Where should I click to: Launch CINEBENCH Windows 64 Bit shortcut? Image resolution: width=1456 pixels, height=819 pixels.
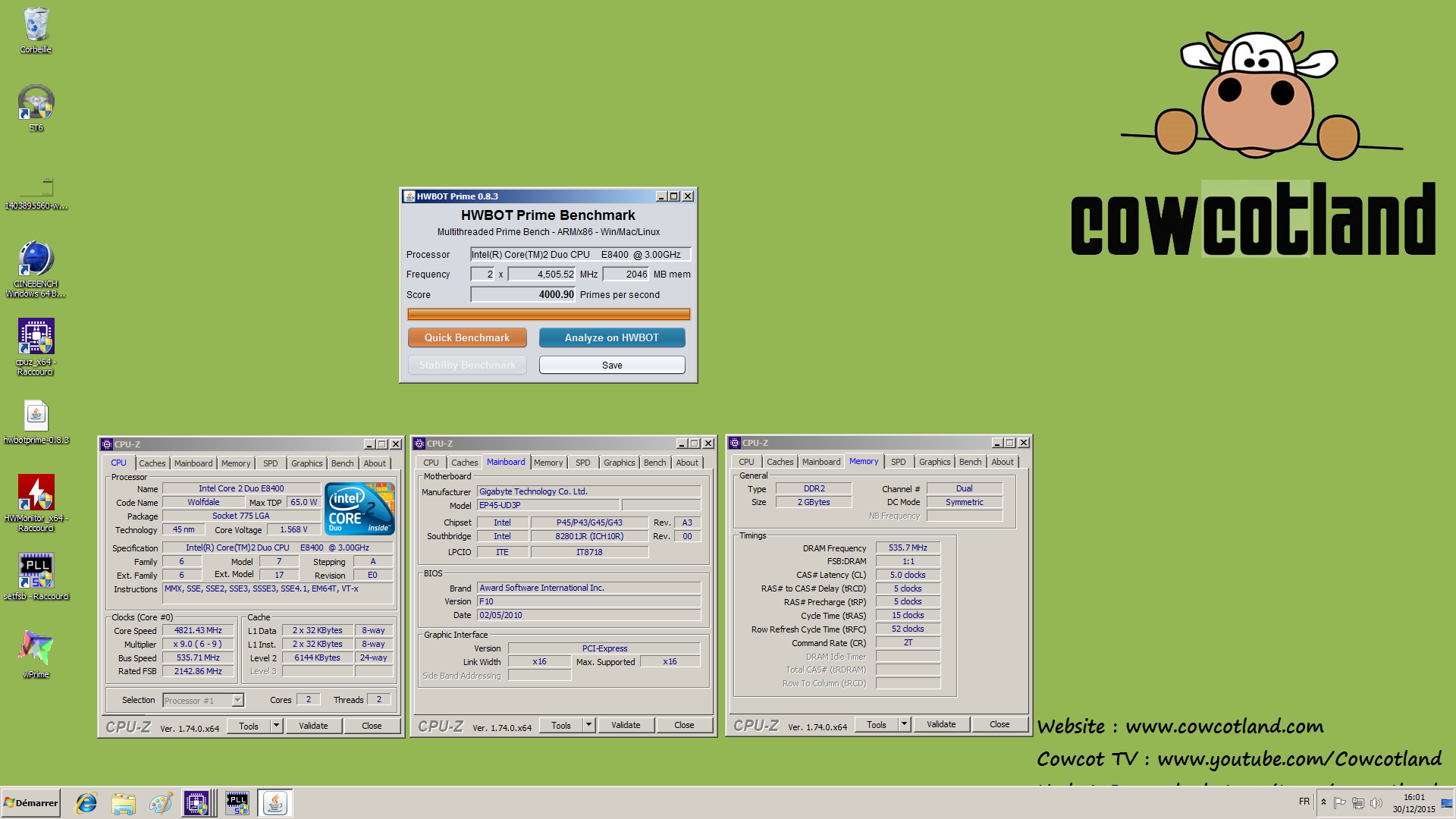36,268
